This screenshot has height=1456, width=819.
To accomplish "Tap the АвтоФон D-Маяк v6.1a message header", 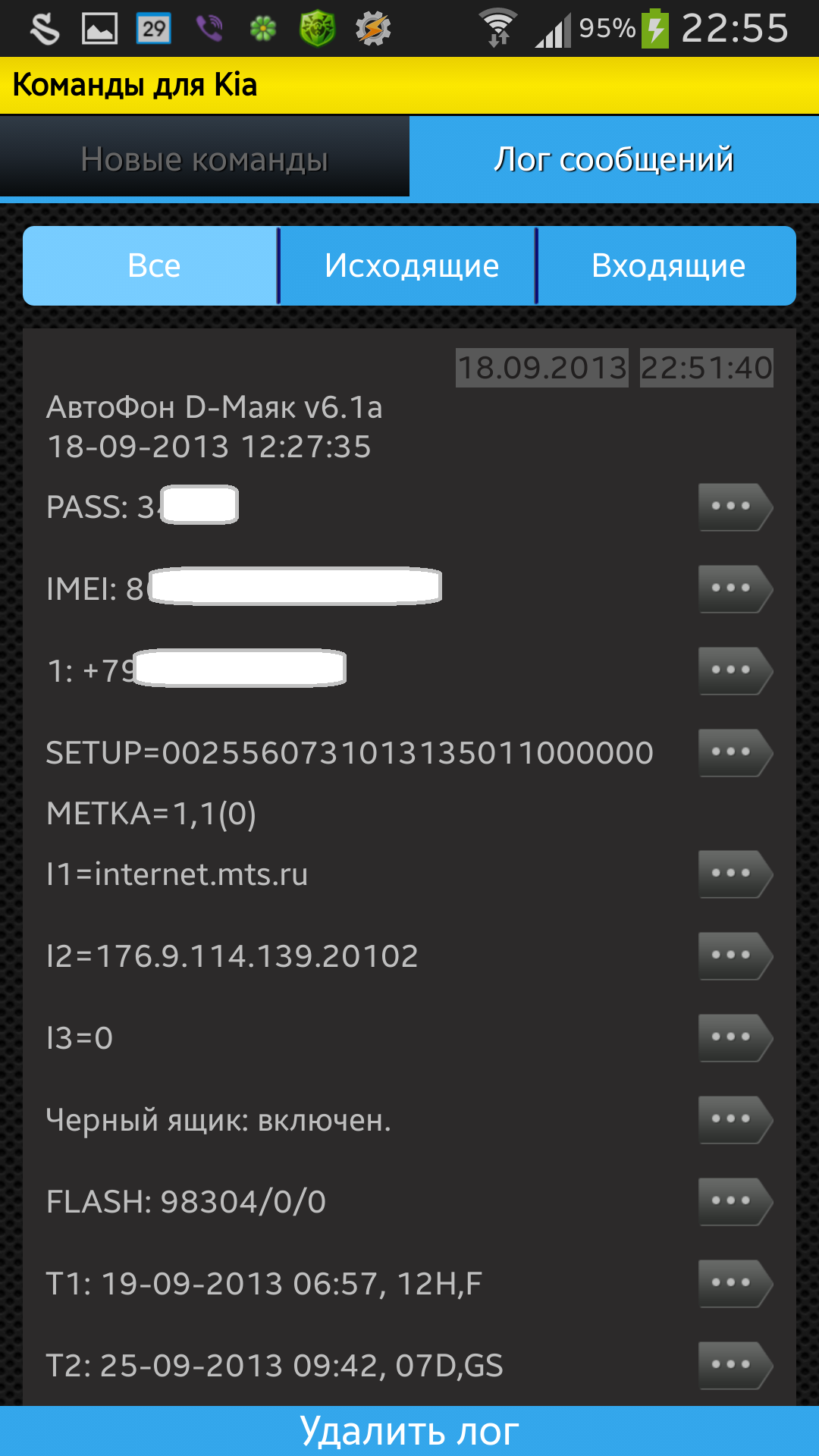I will coord(215,408).
